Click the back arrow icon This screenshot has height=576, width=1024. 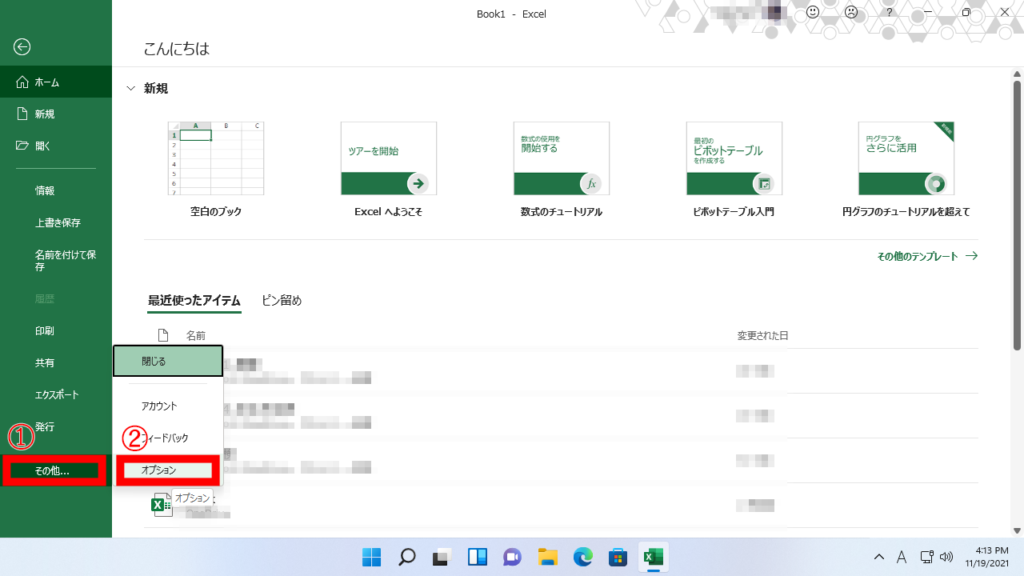pyautogui.click(x=22, y=47)
